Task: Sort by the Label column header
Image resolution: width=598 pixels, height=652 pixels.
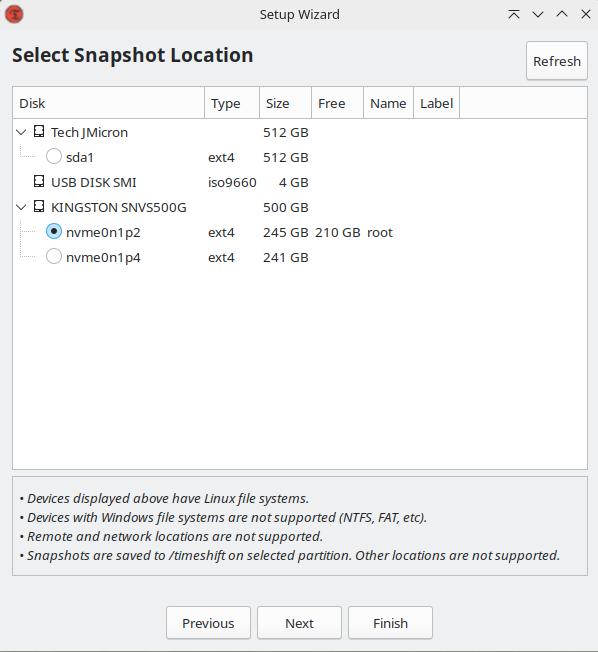Action: coord(437,103)
